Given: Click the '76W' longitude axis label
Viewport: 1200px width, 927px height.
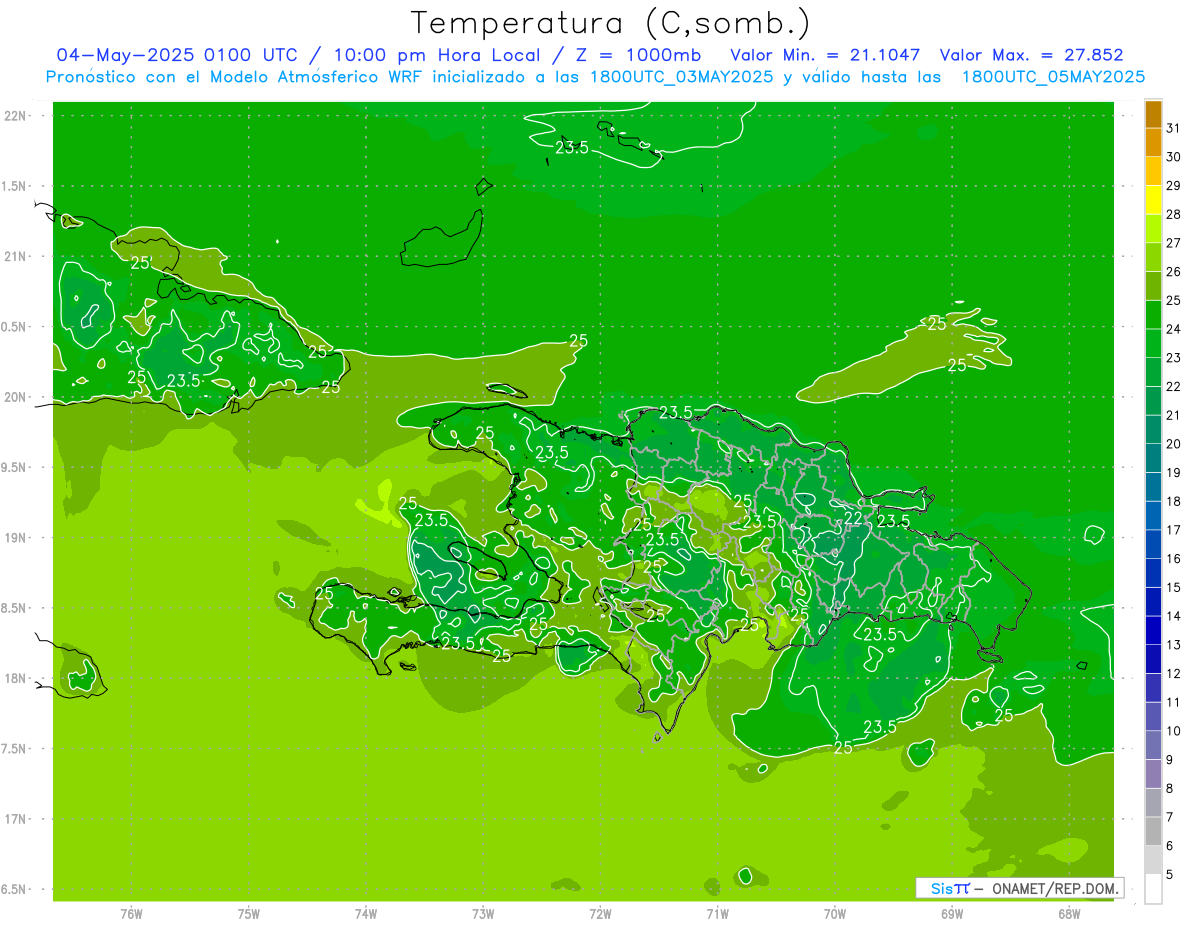Looking at the screenshot, I should [131, 914].
